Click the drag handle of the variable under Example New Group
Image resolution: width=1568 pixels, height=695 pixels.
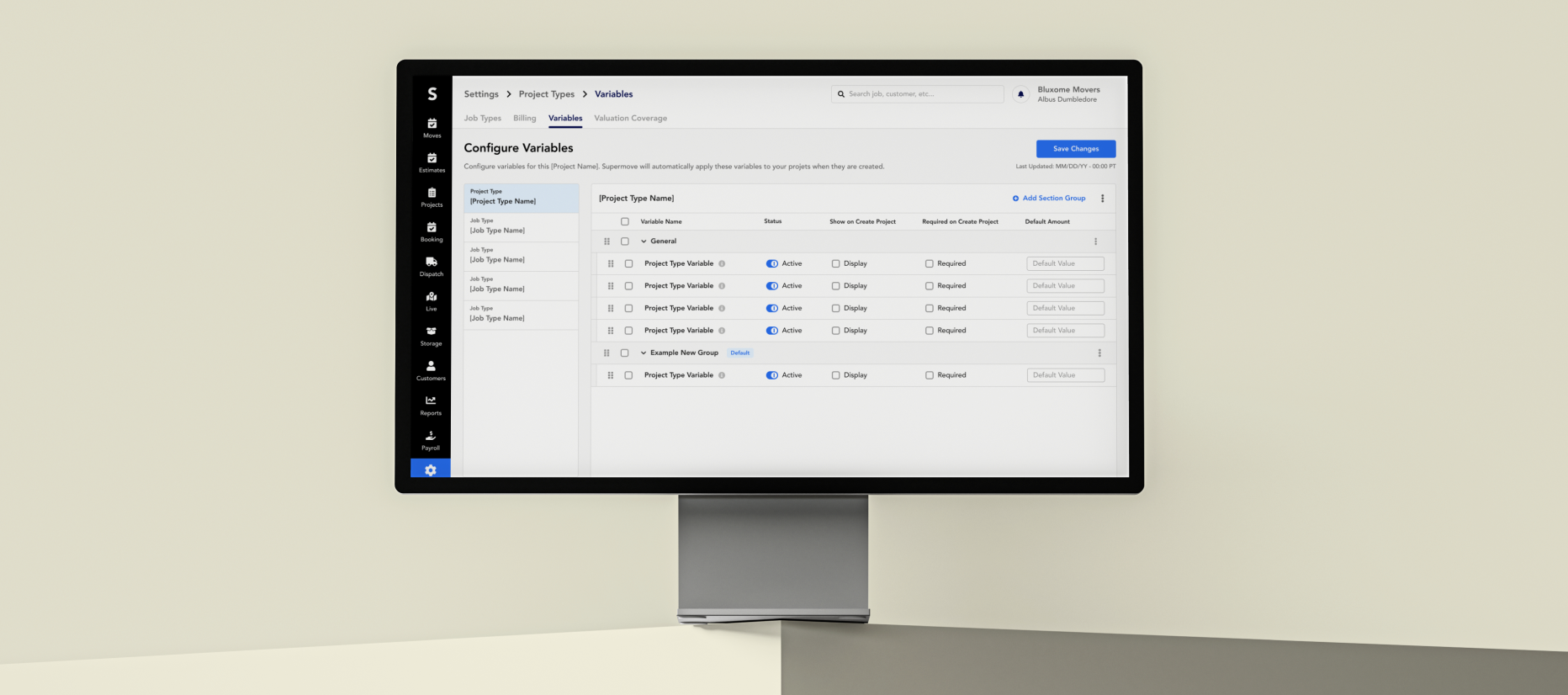click(611, 375)
